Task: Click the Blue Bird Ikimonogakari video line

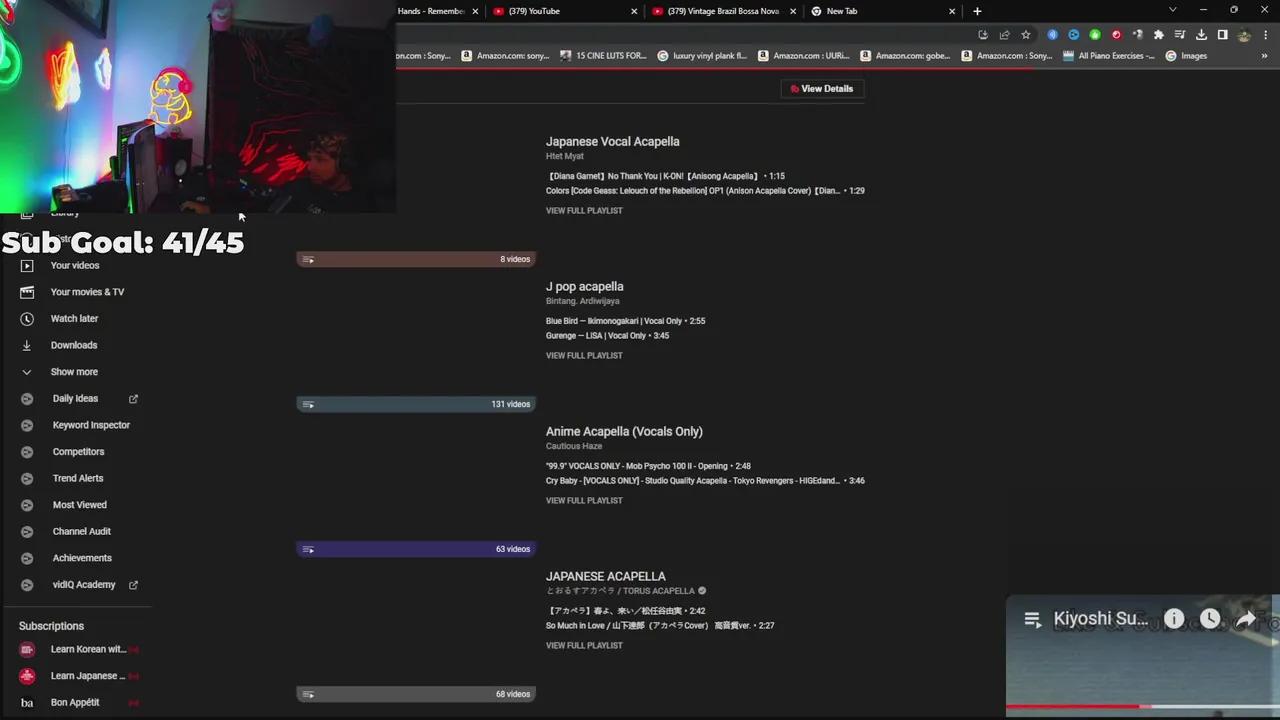Action: pos(625,321)
